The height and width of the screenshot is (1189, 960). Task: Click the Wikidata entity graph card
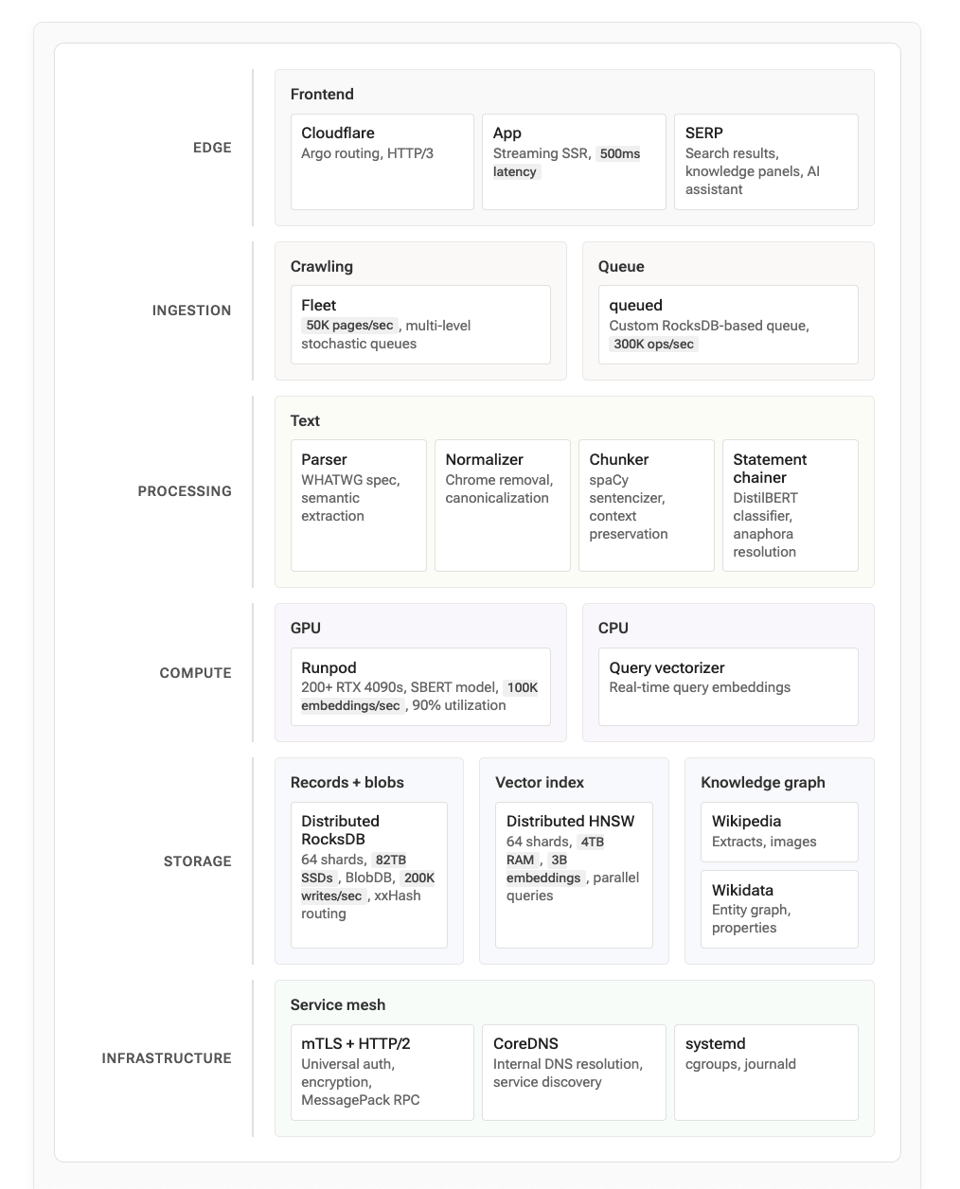pyautogui.click(x=778, y=908)
